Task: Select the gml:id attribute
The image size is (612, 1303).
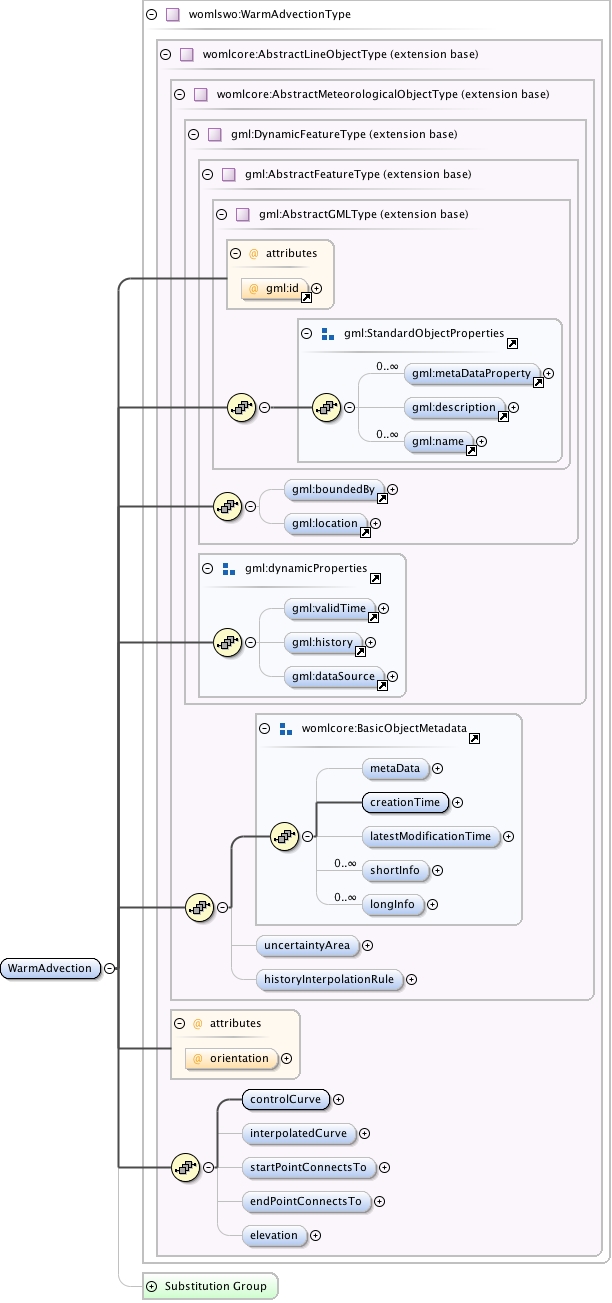Action: [x=274, y=289]
